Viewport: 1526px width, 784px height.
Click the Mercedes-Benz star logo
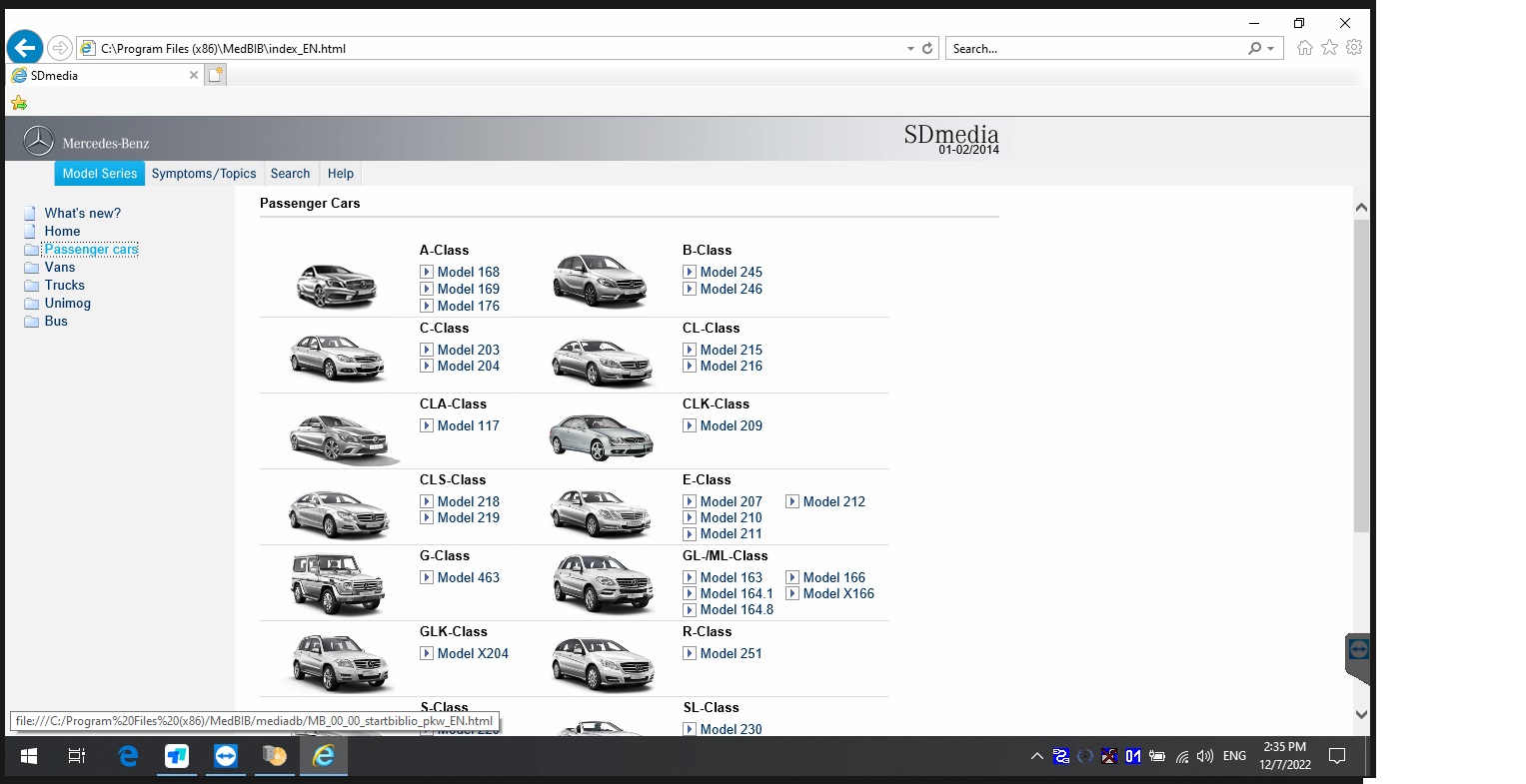(x=38, y=142)
